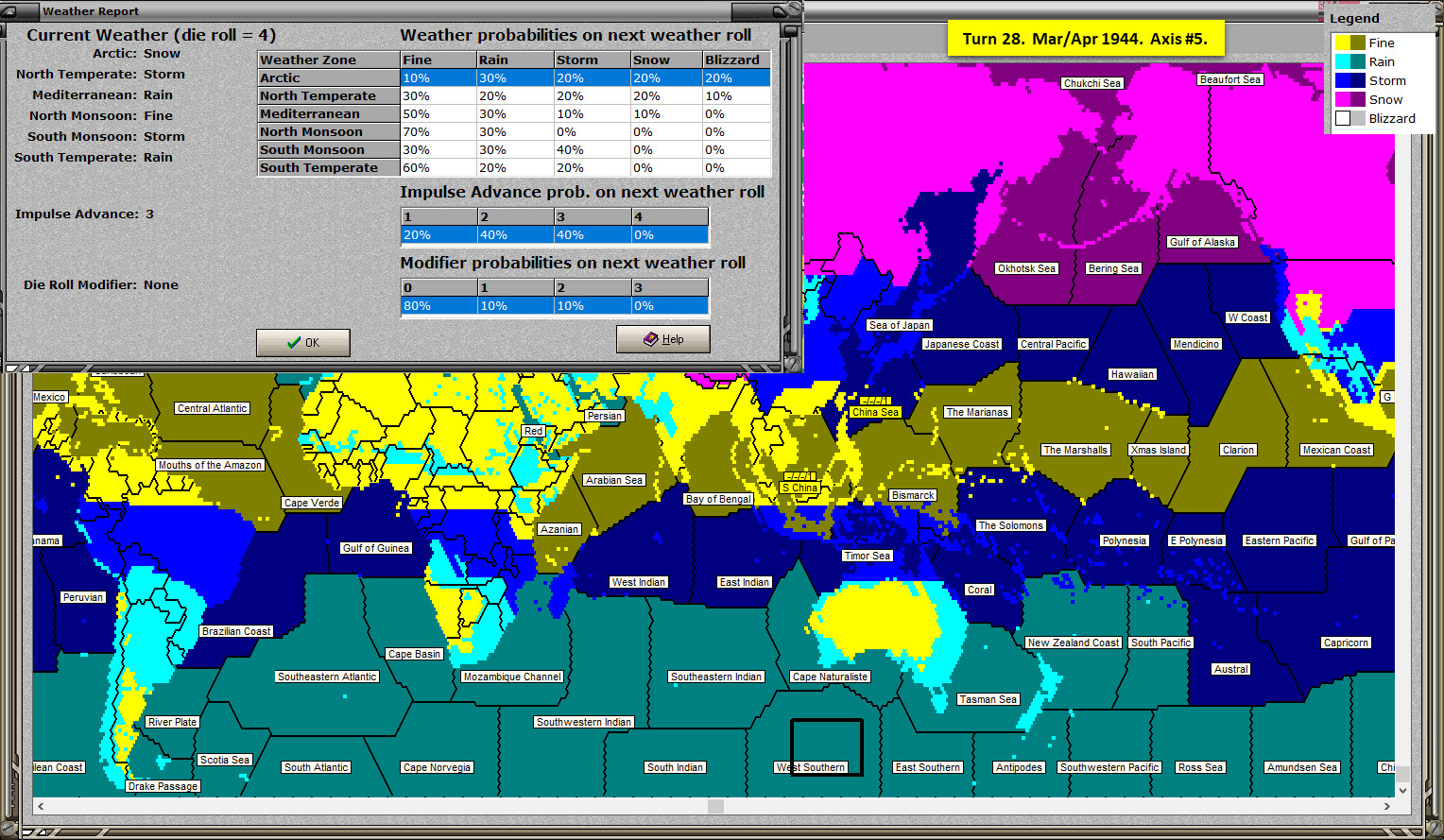Click the map's horizontal scrollbar left arrow
The height and width of the screenshot is (840, 1444).
click(x=40, y=806)
